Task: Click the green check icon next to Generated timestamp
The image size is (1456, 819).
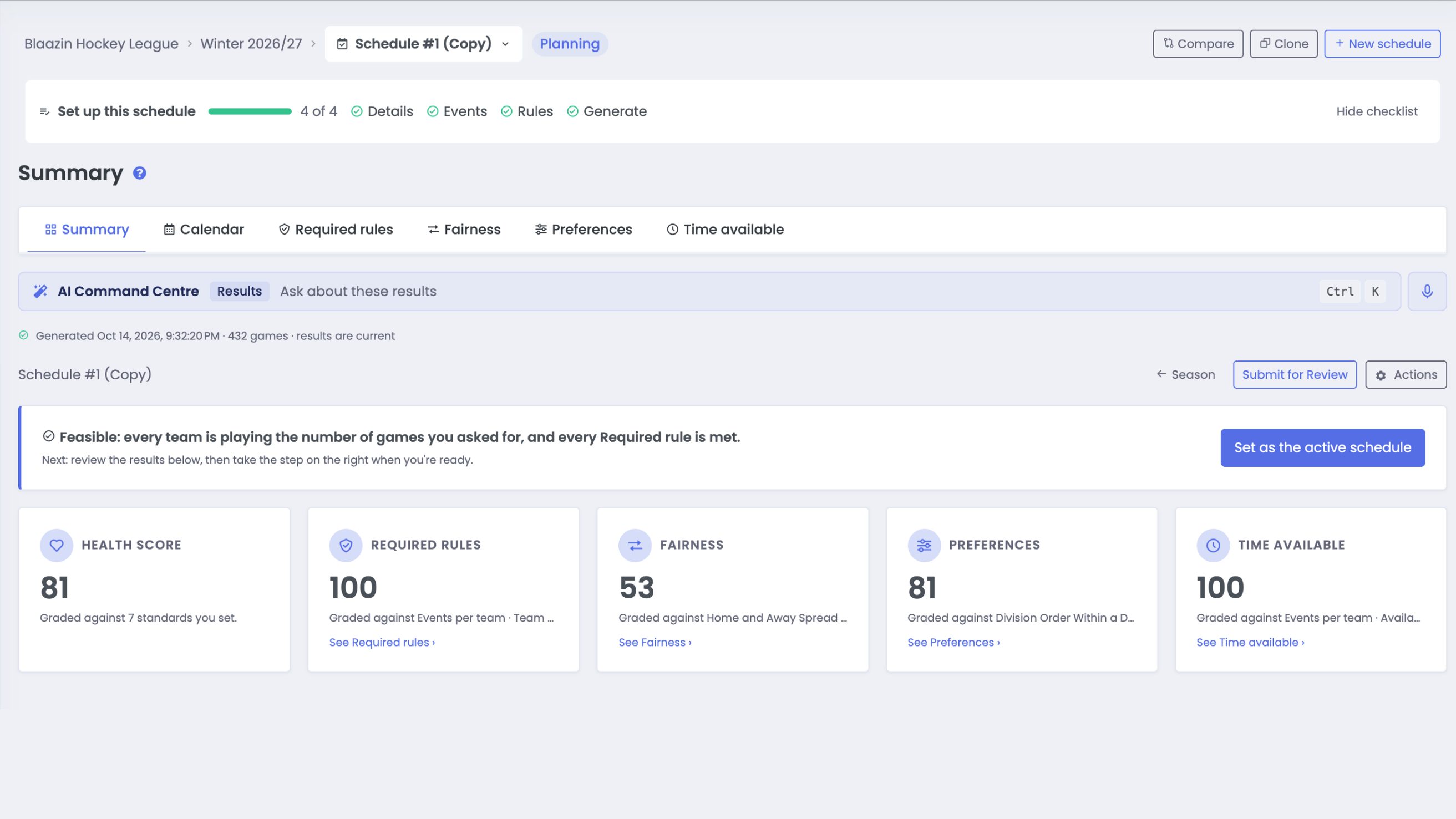Action: 24,335
